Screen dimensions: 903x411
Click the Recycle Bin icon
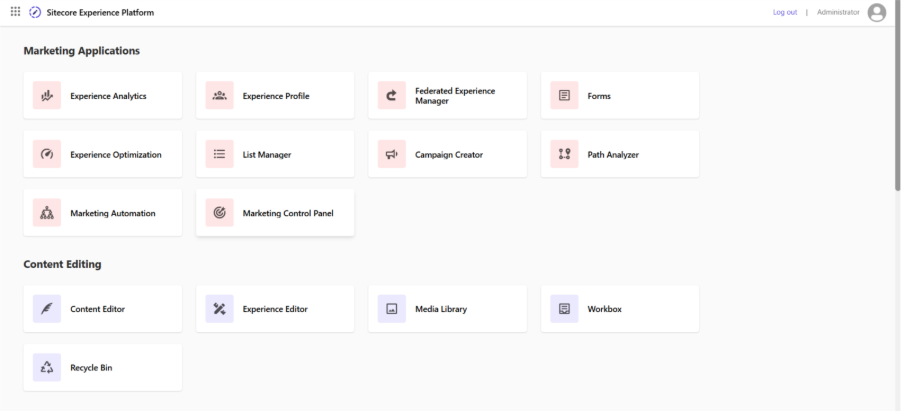tap(47, 368)
